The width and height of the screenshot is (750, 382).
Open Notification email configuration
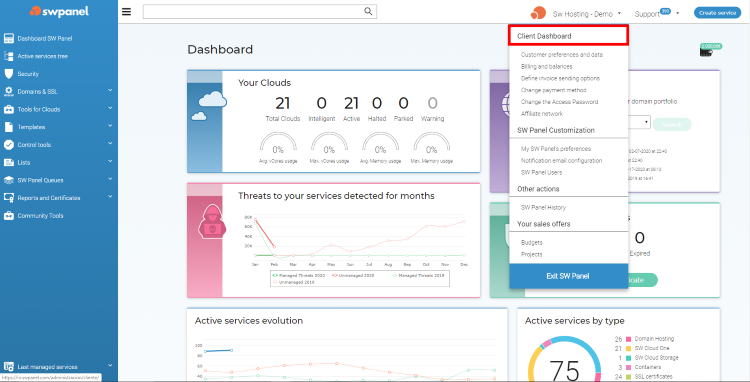[x=561, y=161]
